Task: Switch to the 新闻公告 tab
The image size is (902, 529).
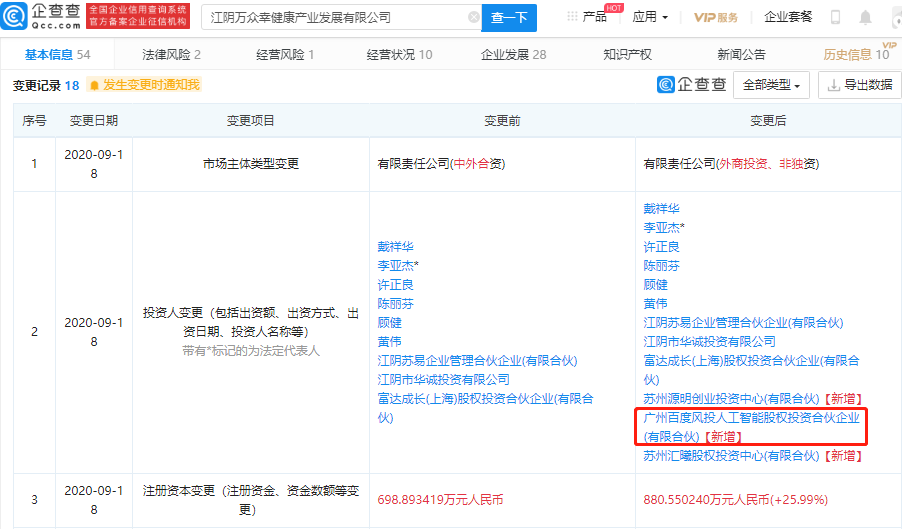Action: tap(742, 55)
